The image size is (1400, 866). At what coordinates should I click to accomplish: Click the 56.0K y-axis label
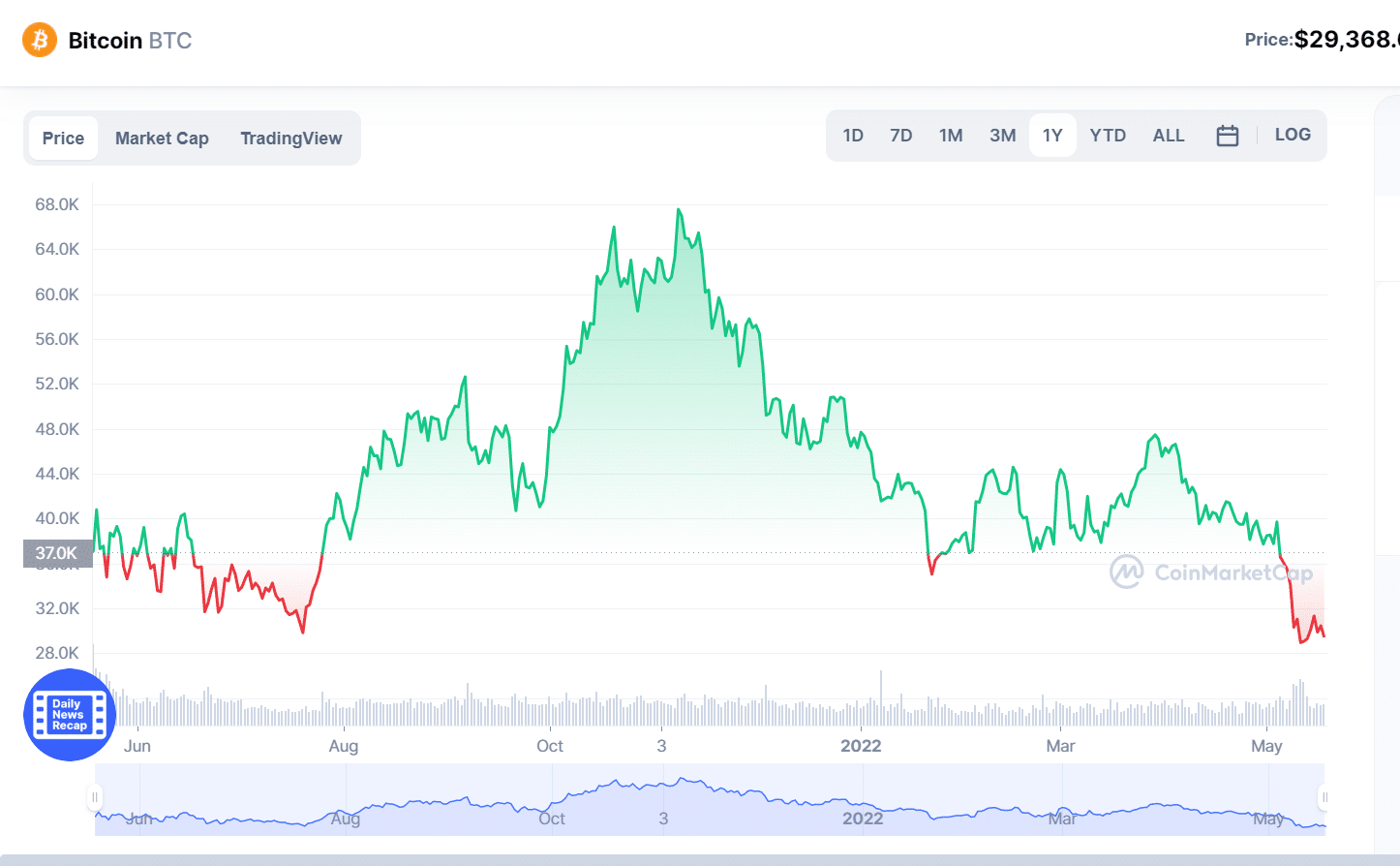[57, 339]
